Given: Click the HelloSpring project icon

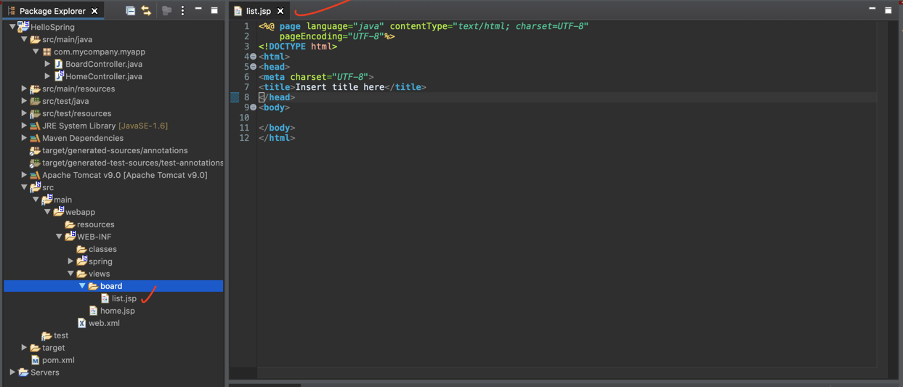Looking at the screenshot, I should (23, 26).
